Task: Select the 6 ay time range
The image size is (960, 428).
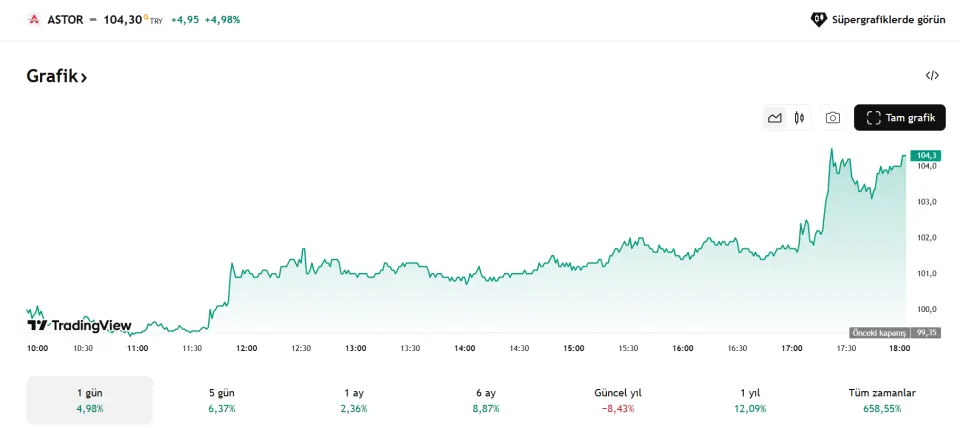Action: click(485, 400)
